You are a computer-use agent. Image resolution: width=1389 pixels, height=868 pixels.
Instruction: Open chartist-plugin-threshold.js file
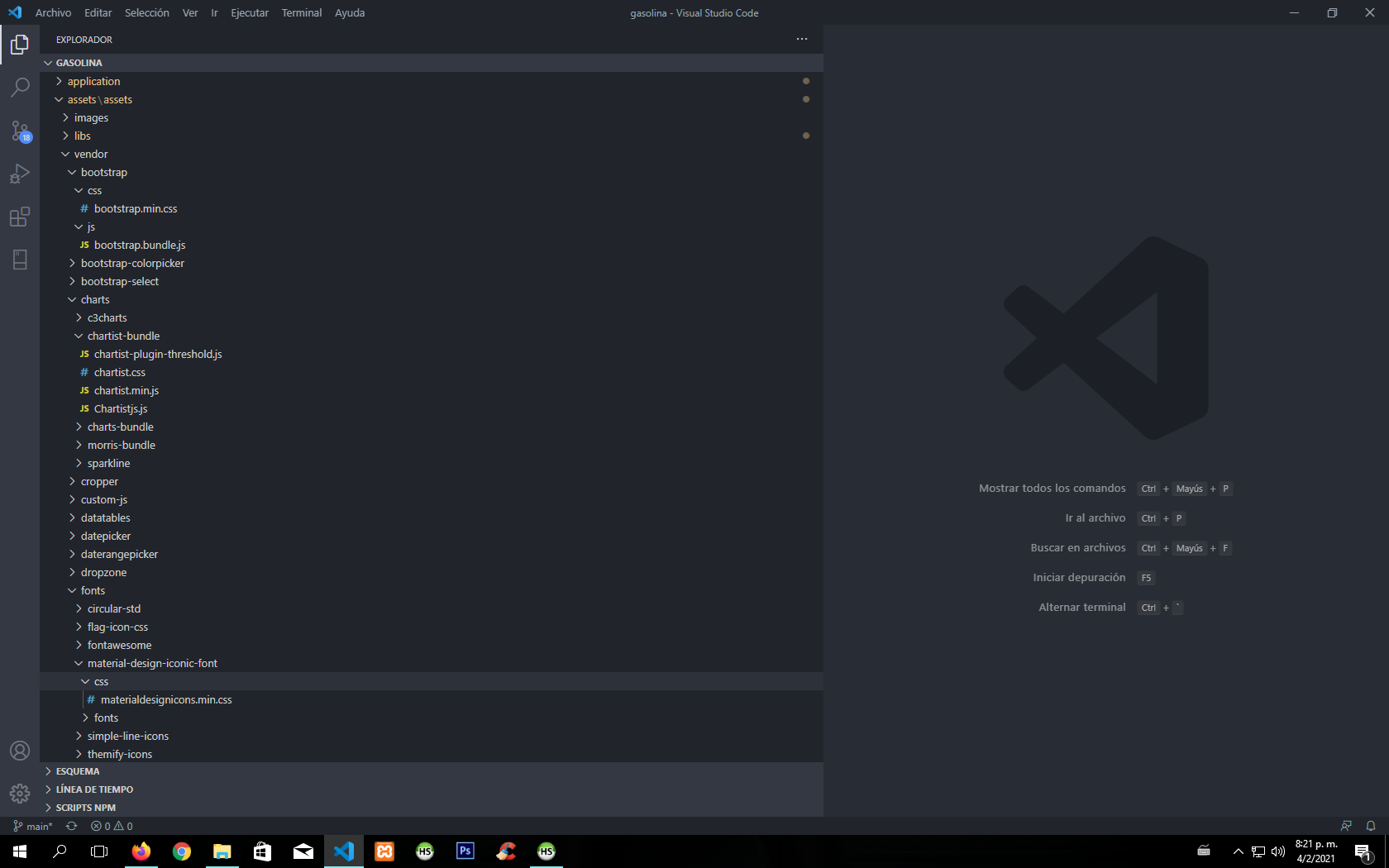(x=432, y=354)
